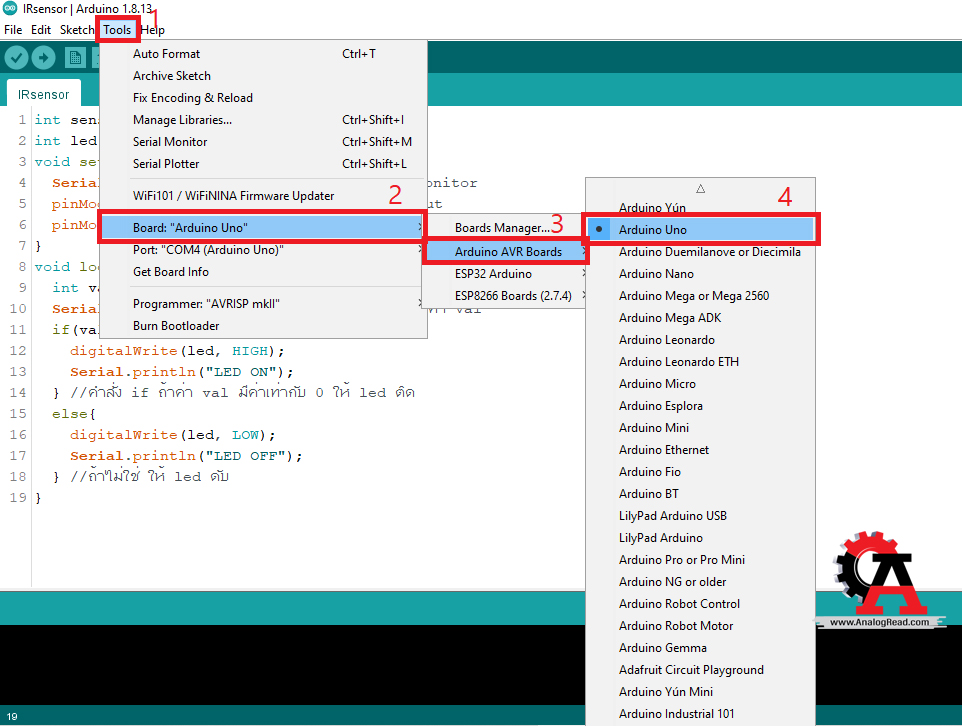The height and width of the screenshot is (726, 962).
Task: Choose LilyPad Arduino USB board
Action: [x=701, y=516]
